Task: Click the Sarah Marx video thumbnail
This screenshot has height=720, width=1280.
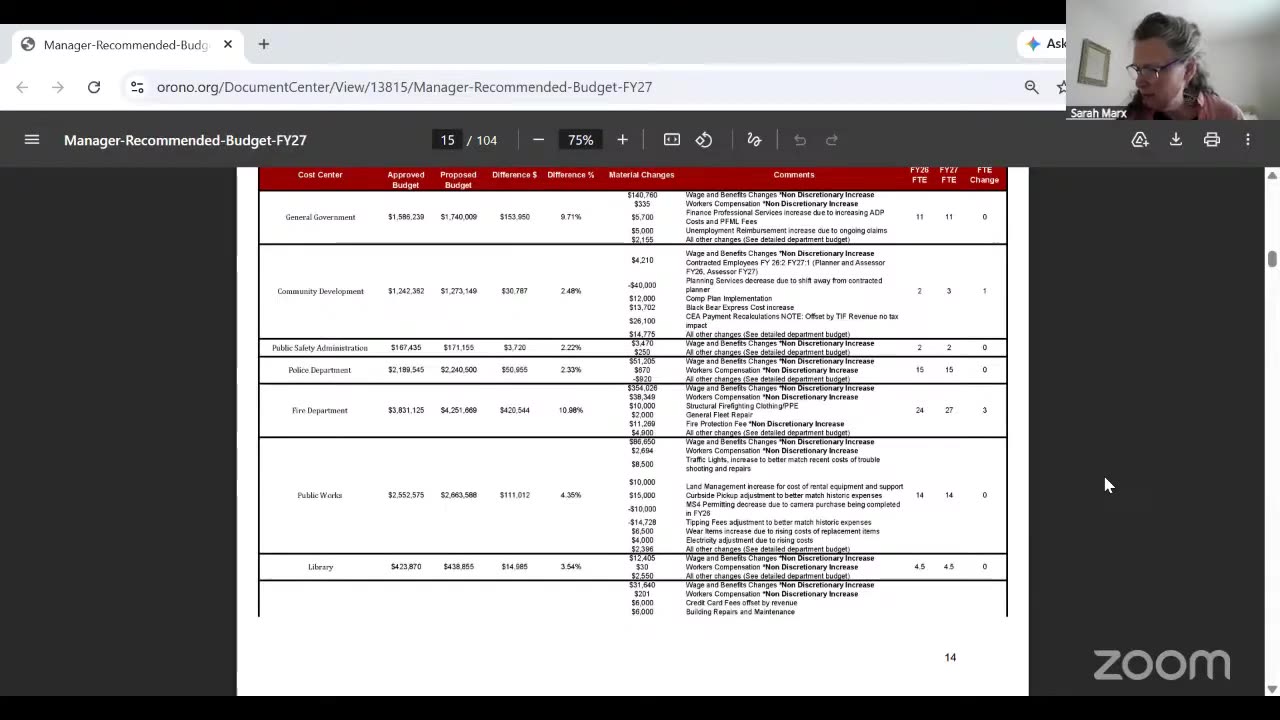Action: (x=1173, y=60)
